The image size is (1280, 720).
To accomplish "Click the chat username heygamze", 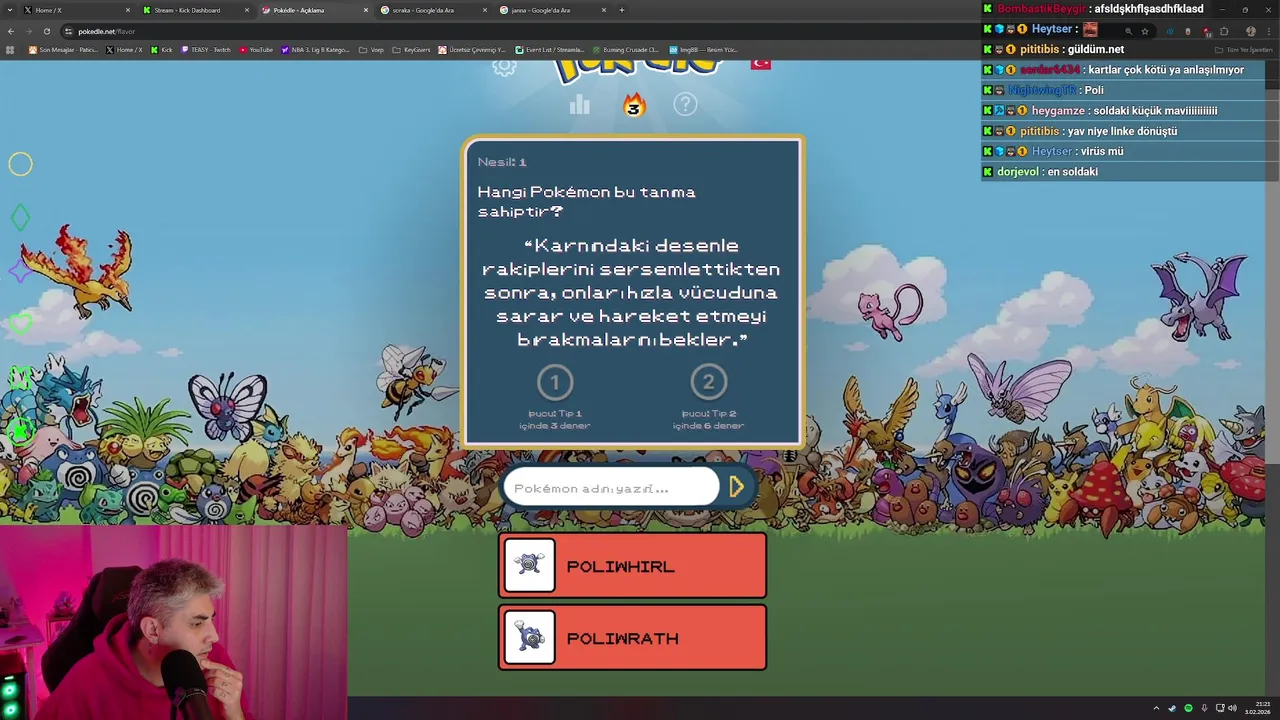I will [x=1058, y=111].
